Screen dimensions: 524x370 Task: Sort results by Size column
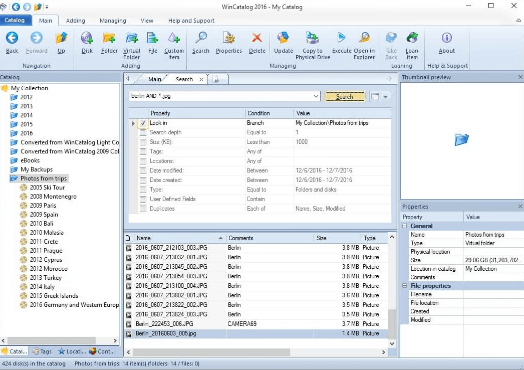click(337, 238)
